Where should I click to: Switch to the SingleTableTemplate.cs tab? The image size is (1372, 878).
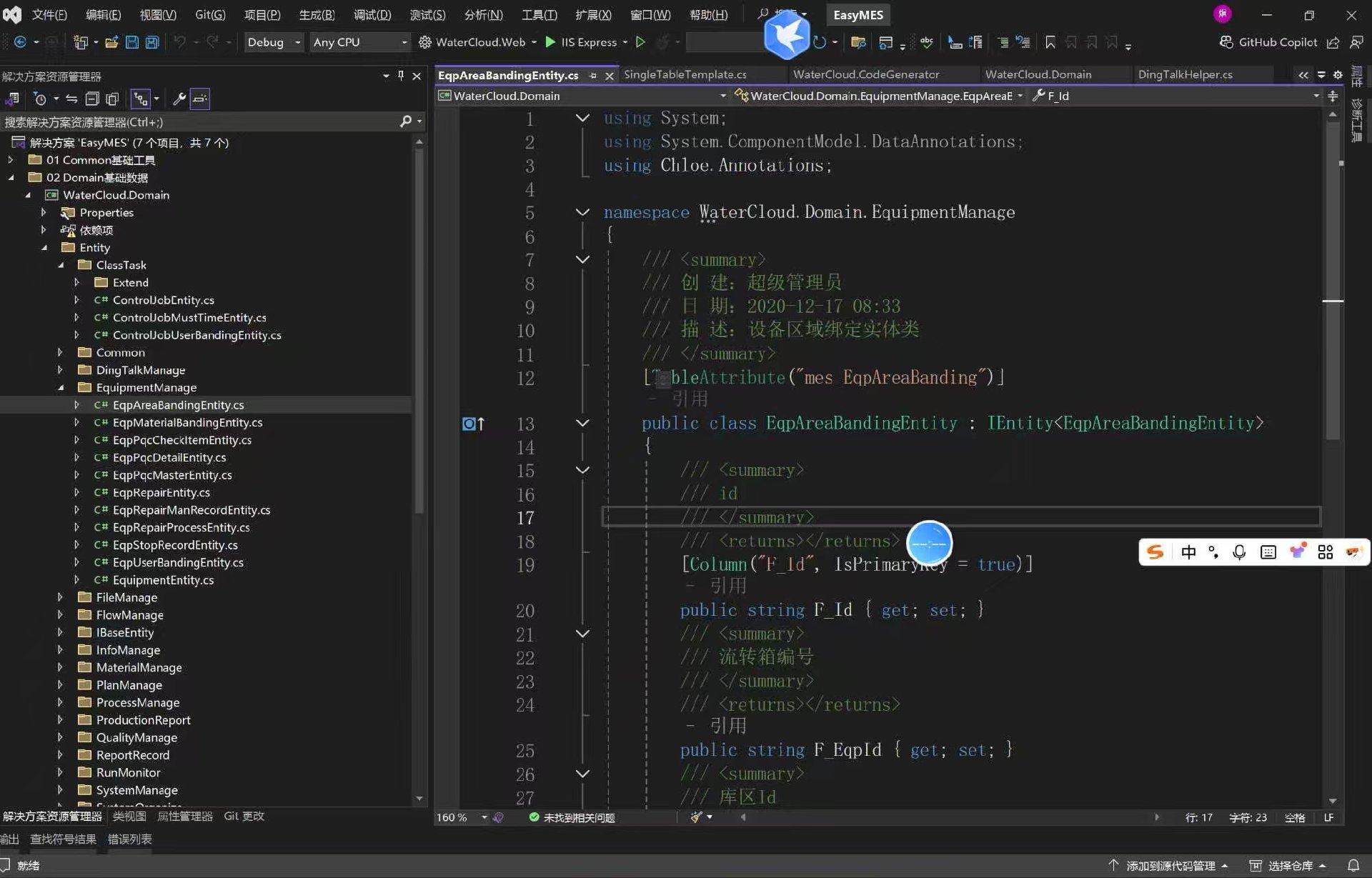(x=685, y=74)
